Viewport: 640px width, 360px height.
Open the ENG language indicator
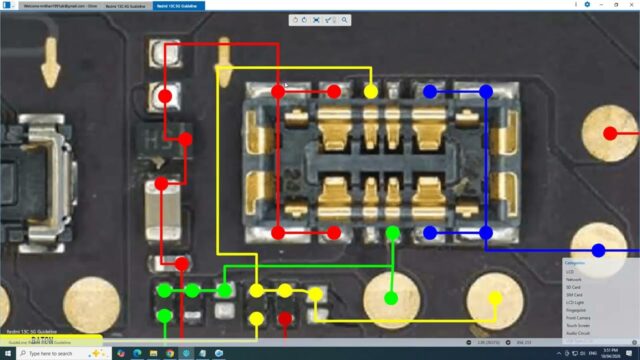(x=593, y=353)
